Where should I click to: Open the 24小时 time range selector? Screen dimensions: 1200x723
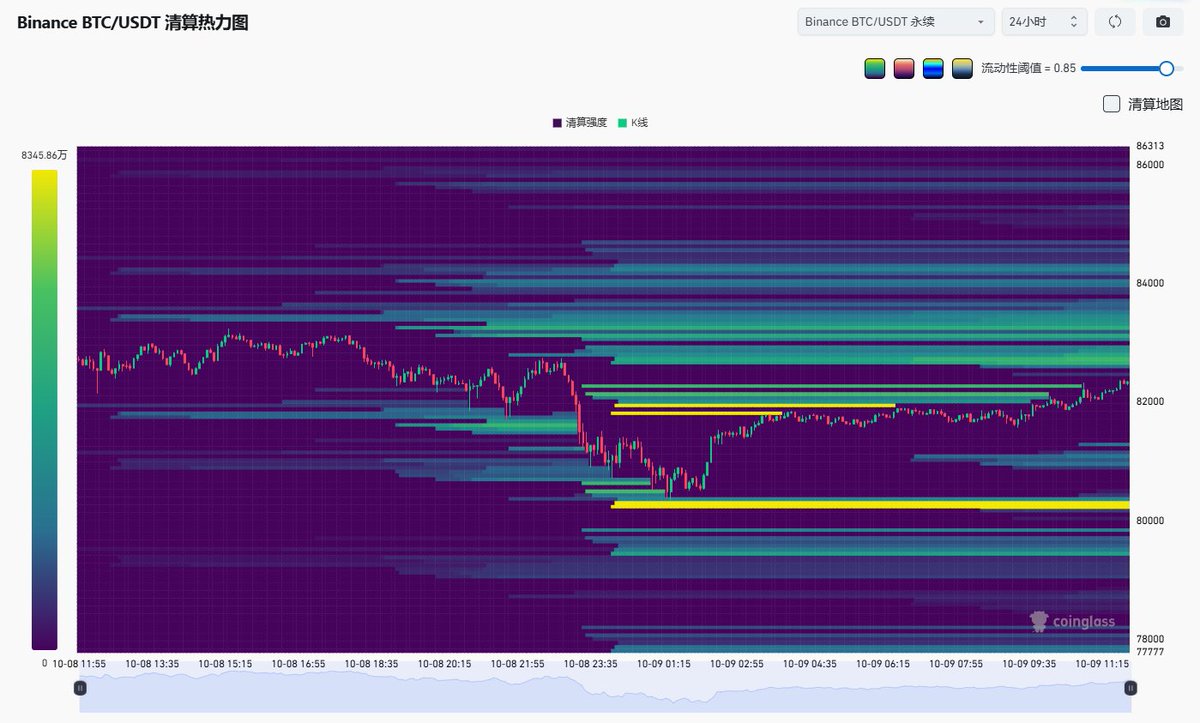(1045, 22)
